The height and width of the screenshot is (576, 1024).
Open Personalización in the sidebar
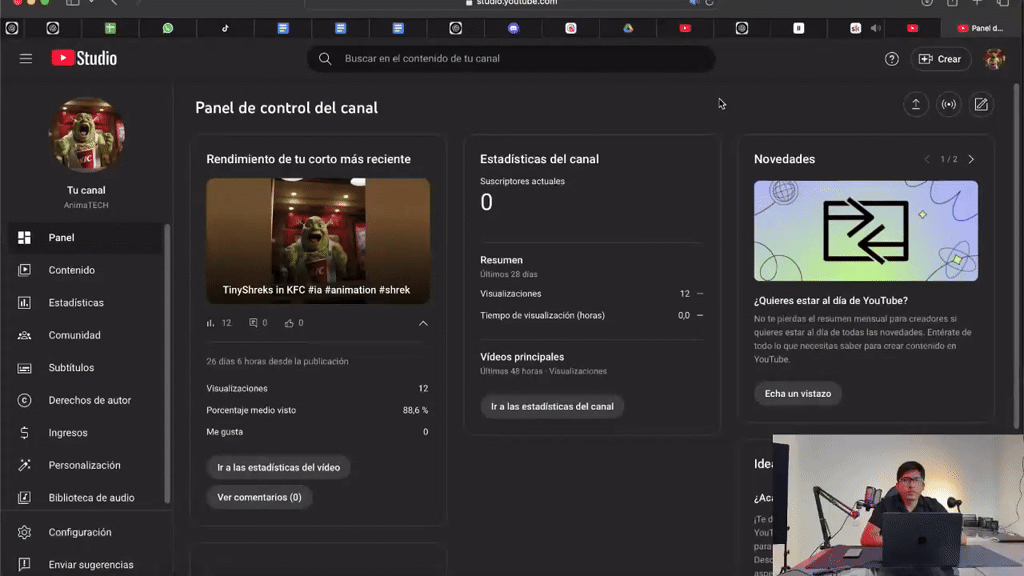(85, 465)
